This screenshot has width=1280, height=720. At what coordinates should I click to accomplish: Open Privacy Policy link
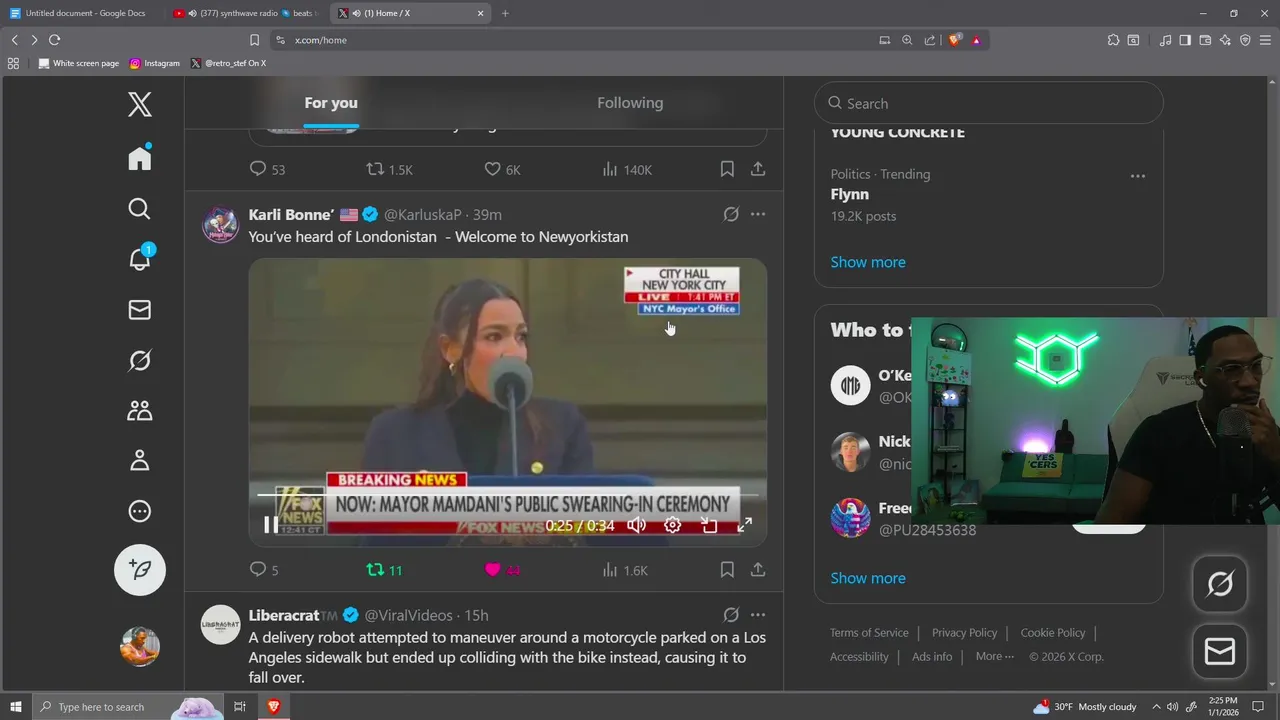tap(964, 632)
